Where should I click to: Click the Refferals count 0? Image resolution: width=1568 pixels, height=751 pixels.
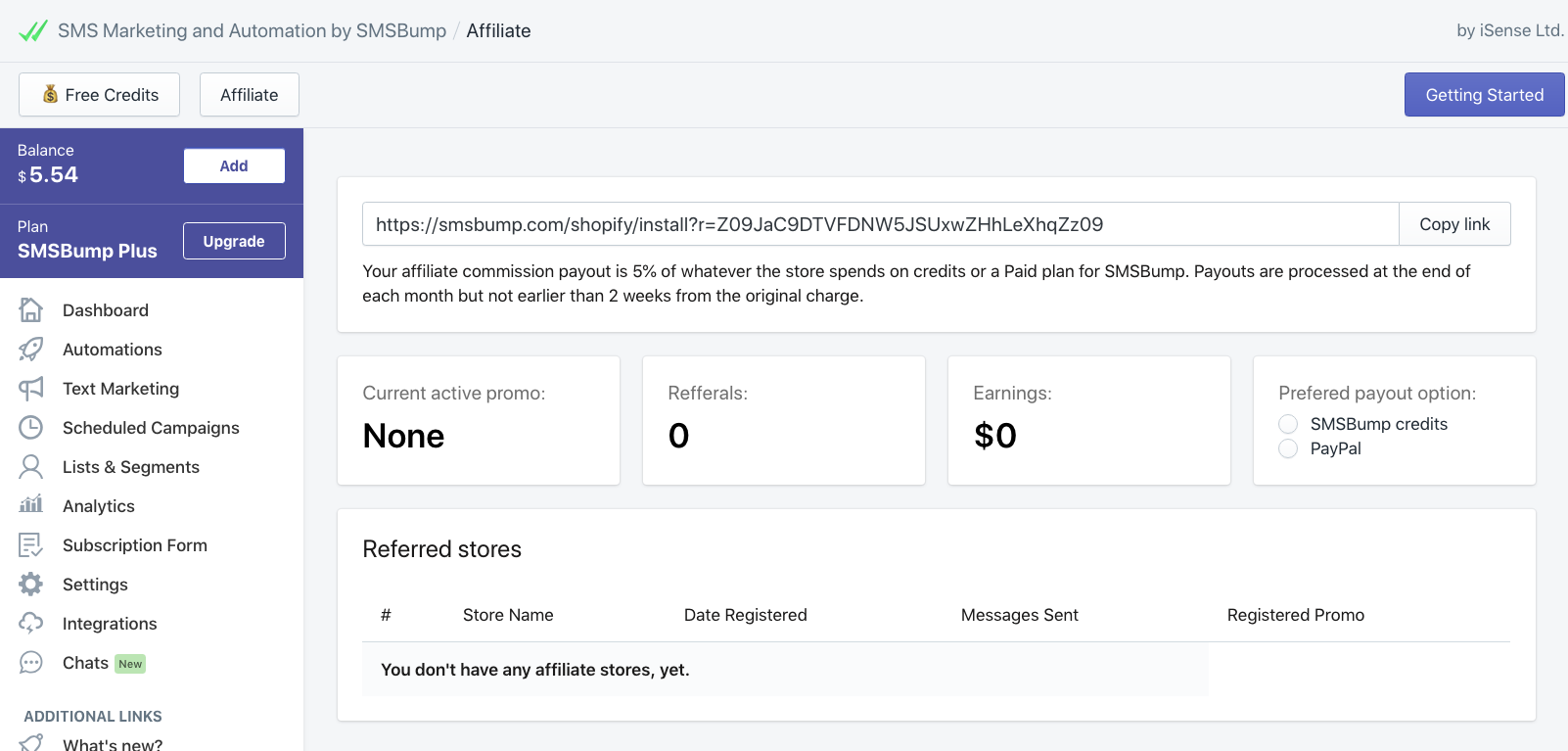pyautogui.click(x=679, y=436)
